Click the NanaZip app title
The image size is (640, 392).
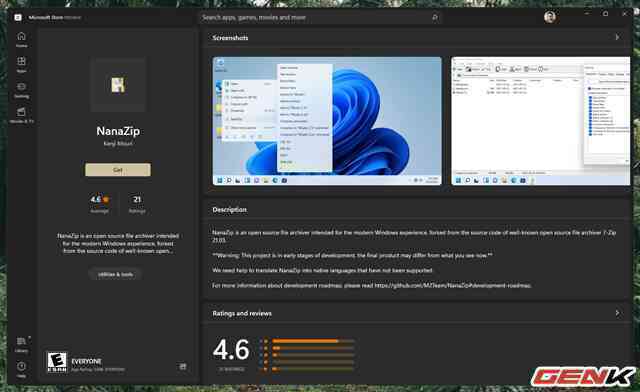(118, 131)
